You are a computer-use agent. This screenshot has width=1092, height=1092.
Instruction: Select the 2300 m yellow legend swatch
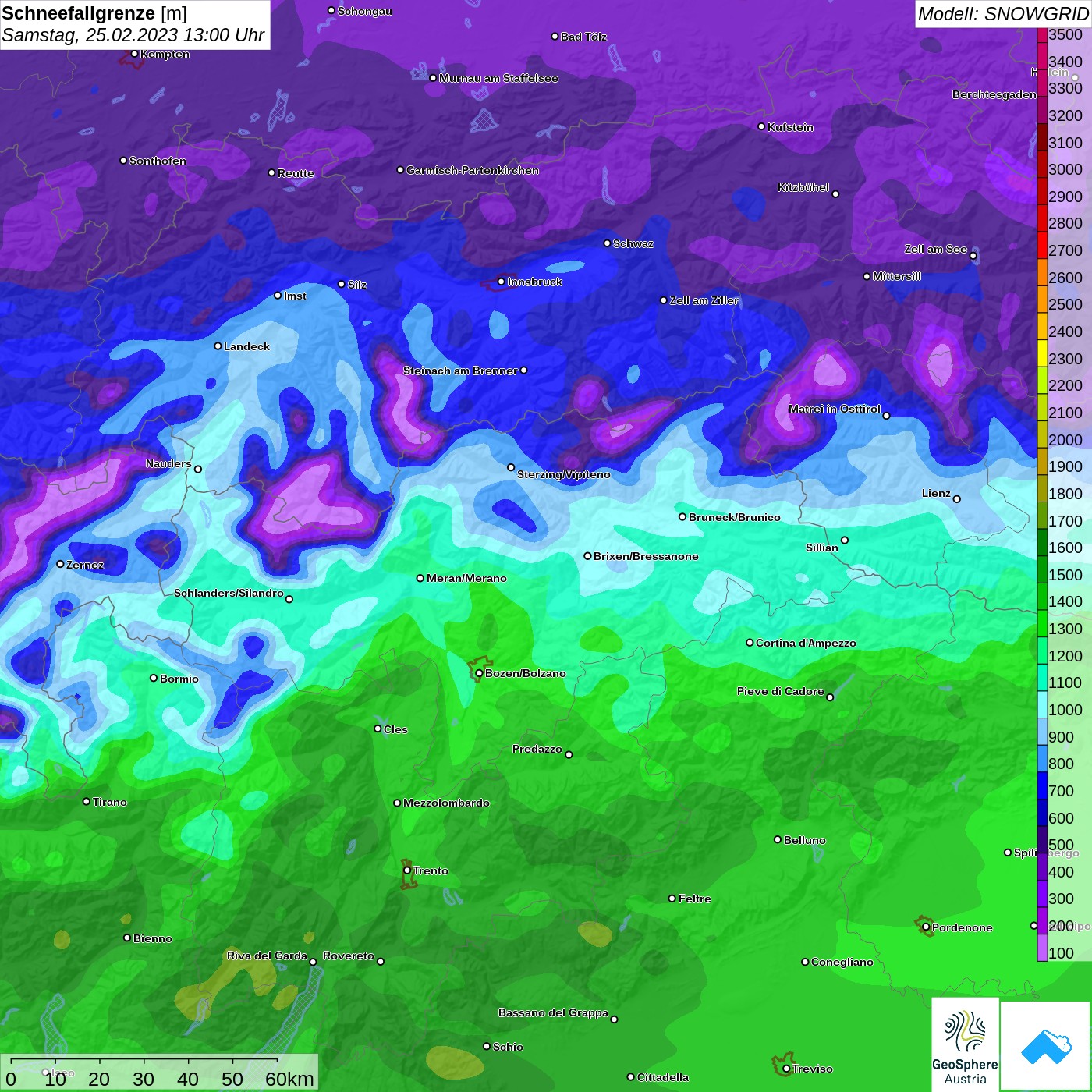pyautogui.click(x=1042, y=353)
